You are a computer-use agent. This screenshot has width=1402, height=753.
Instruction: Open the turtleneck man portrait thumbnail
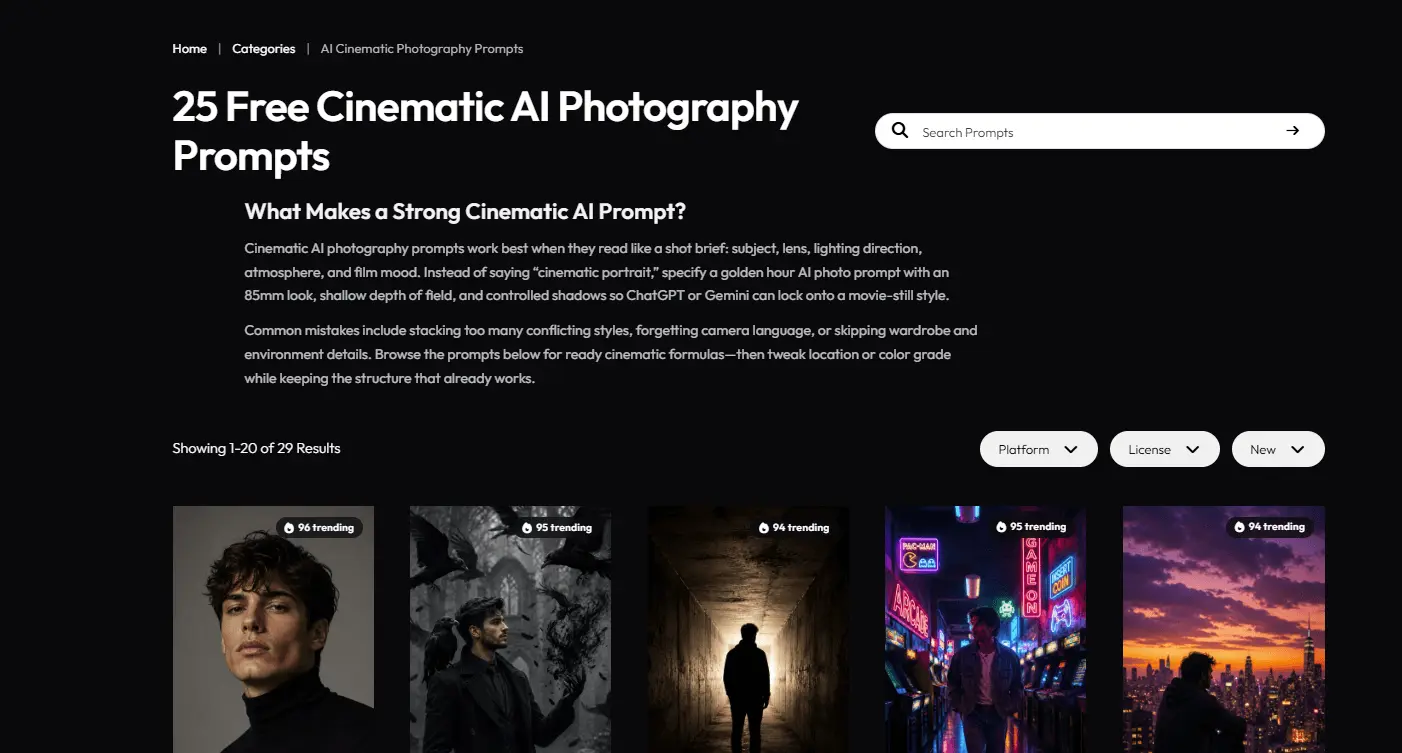pos(273,629)
